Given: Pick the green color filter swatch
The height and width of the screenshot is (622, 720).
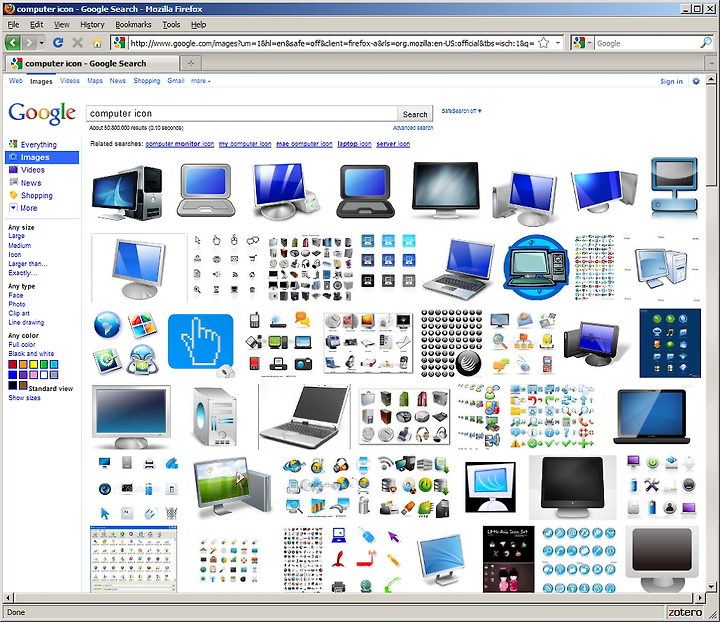Looking at the screenshot, I should coord(44,364).
